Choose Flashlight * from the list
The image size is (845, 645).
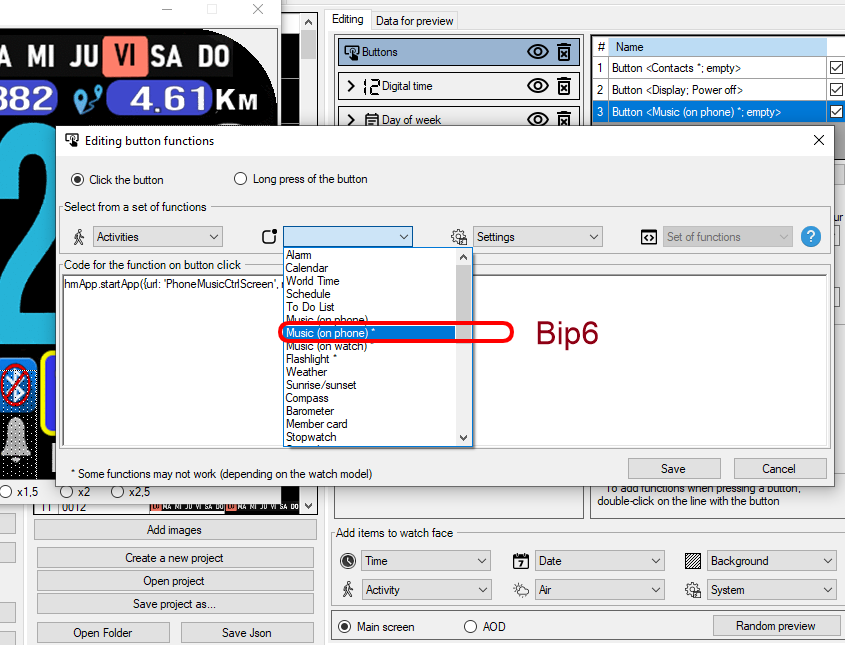311,359
